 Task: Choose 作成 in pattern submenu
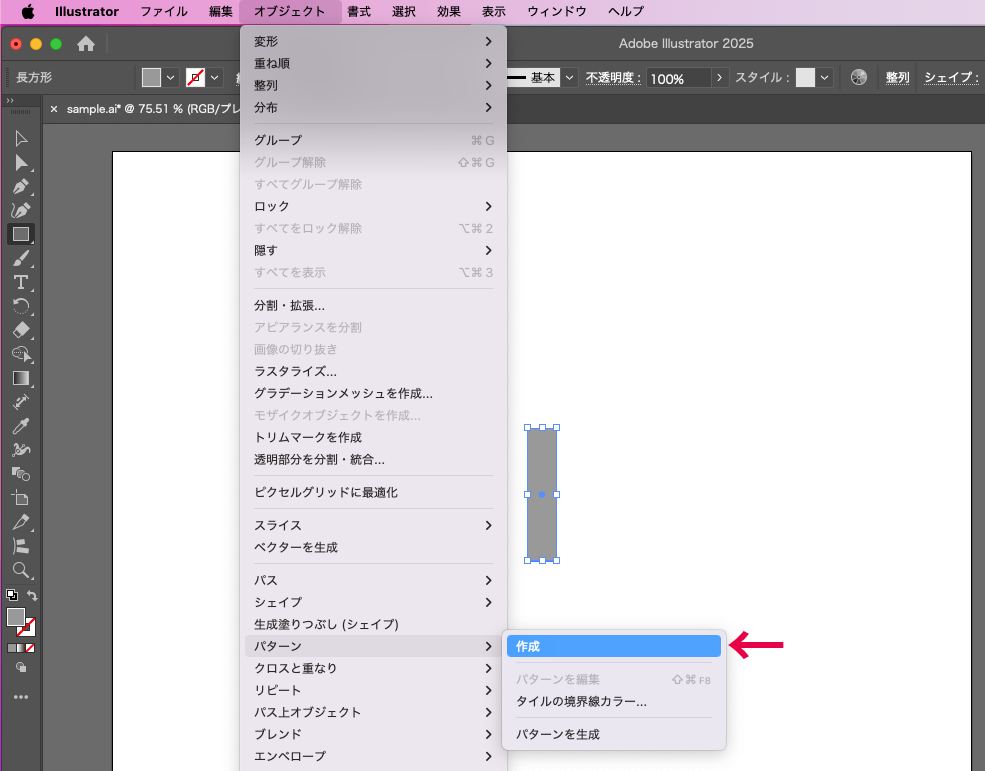(x=614, y=646)
